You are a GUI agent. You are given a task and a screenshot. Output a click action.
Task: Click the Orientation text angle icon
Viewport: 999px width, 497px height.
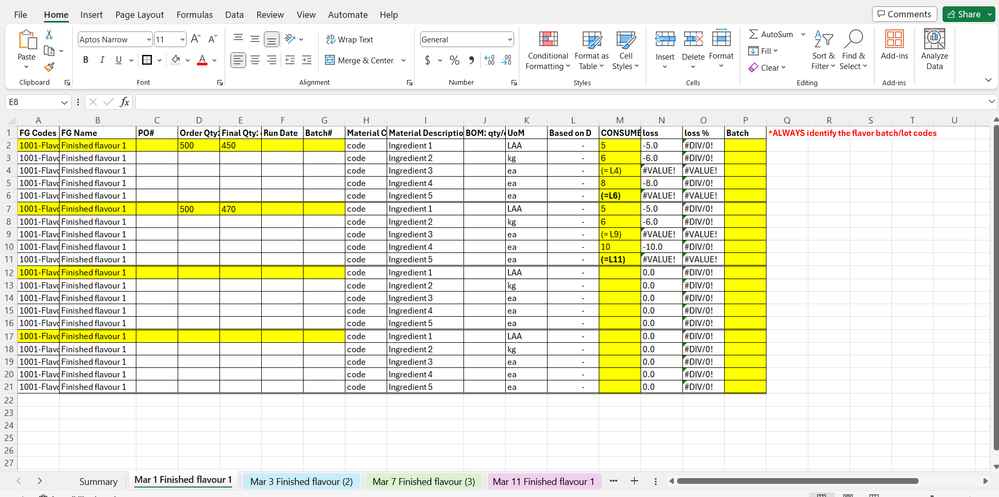pos(290,39)
